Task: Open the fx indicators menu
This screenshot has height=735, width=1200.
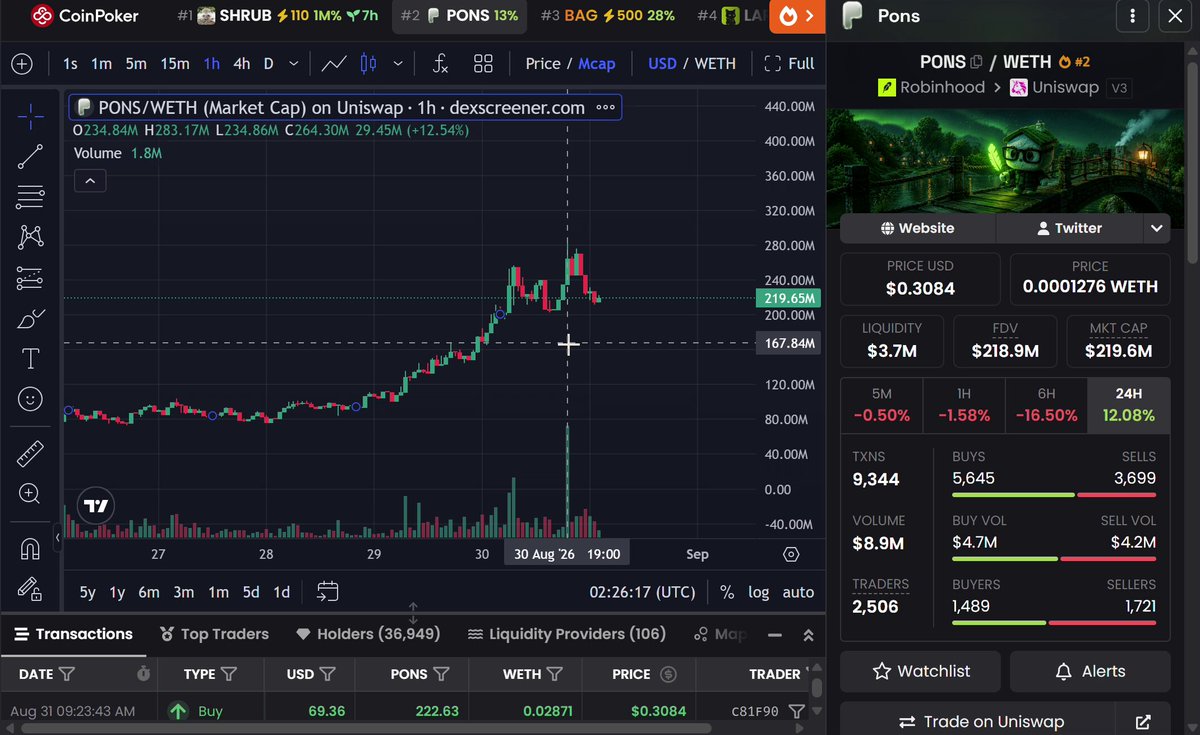Action: click(x=440, y=64)
